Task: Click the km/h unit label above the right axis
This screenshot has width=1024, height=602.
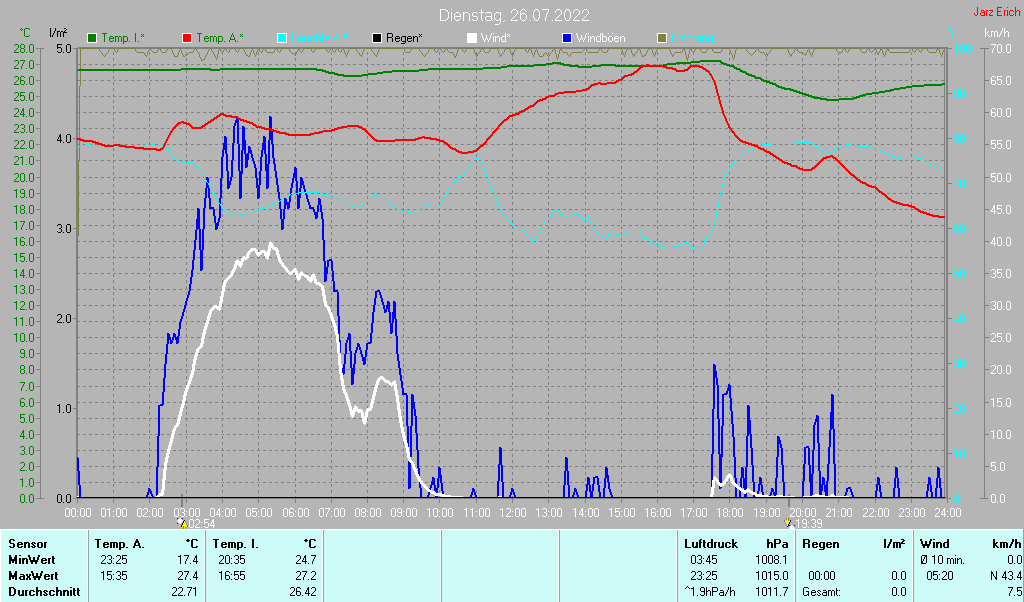Action: [x=997, y=33]
